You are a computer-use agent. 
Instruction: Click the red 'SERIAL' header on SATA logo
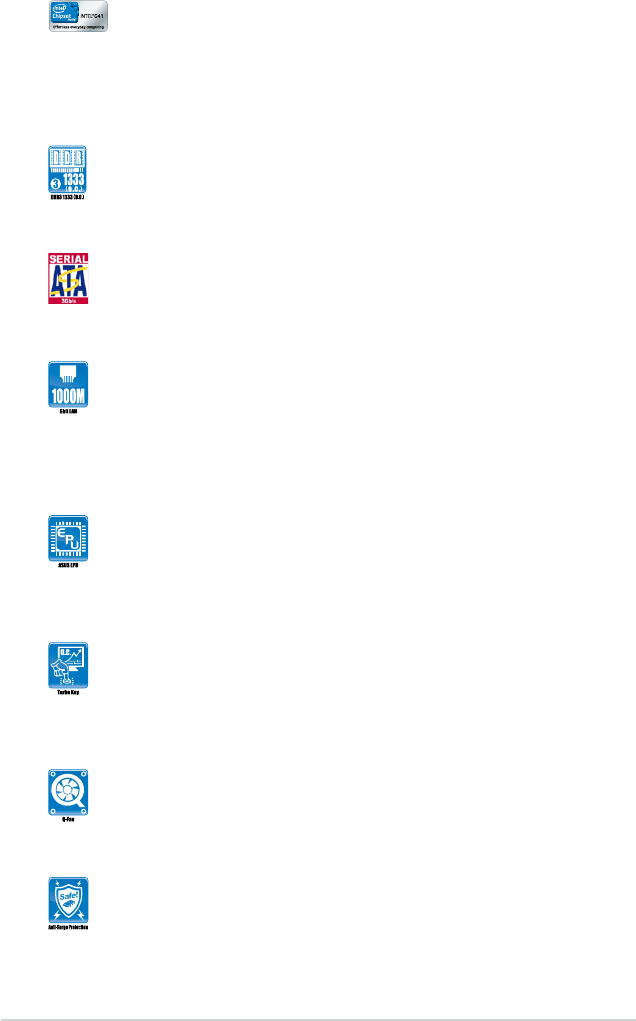68,259
